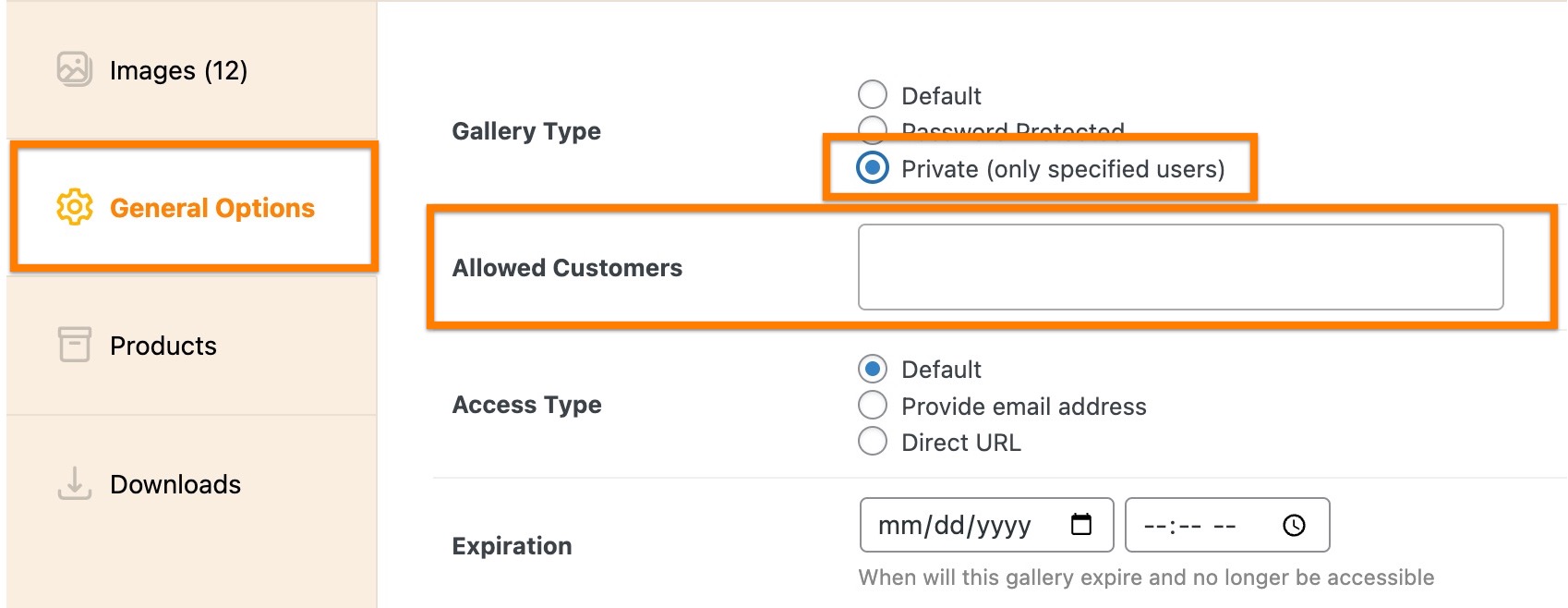Viewport: 1568px width, 608px height.
Task: Select Provide email address access type
Action: point(871,406)
